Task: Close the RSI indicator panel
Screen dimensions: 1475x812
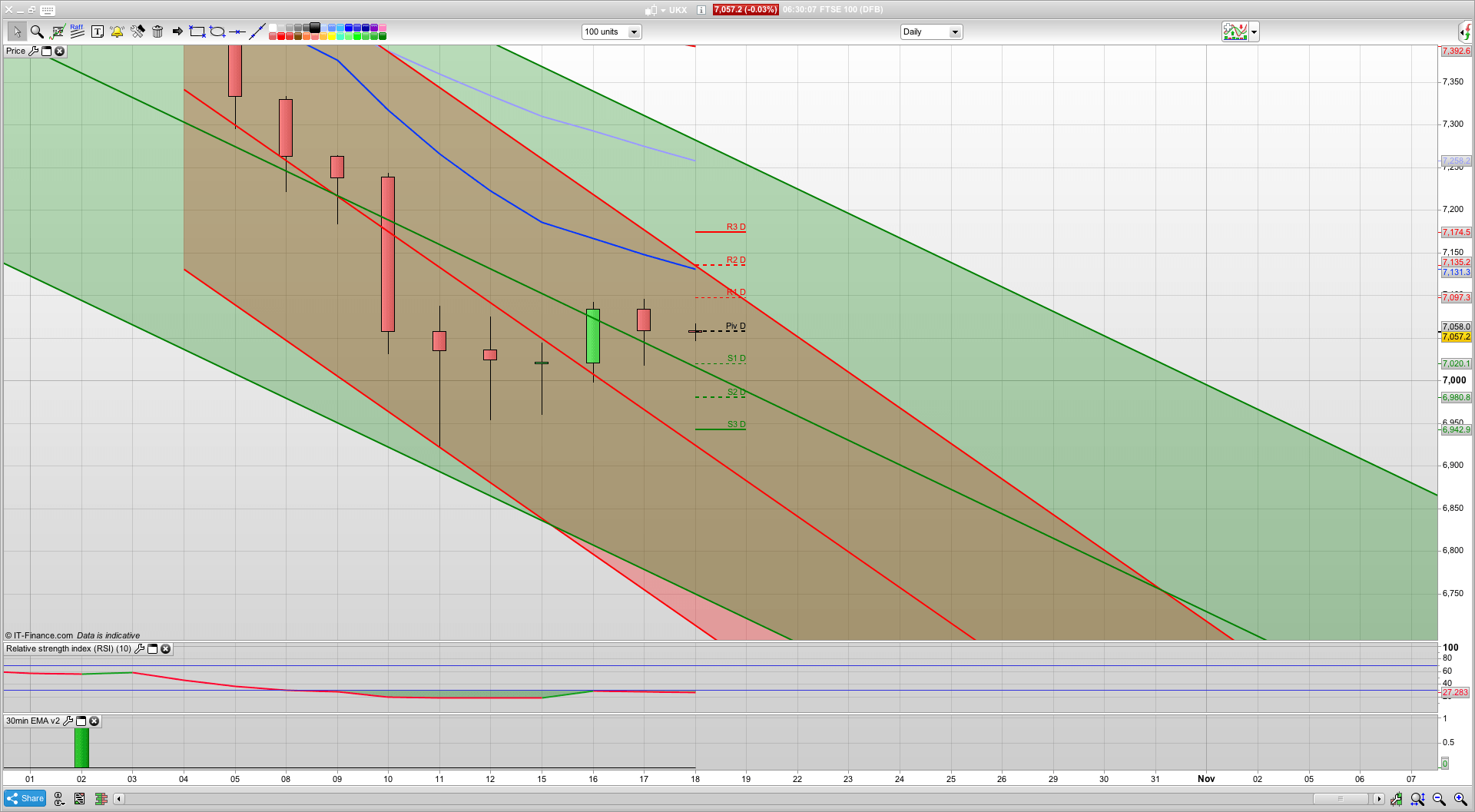Action: (166, 649)
